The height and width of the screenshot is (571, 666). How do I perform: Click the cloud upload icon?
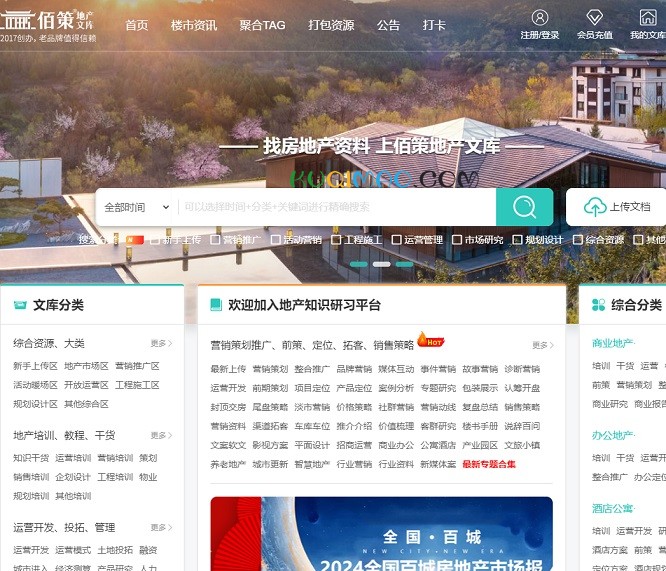click(595, 207)
